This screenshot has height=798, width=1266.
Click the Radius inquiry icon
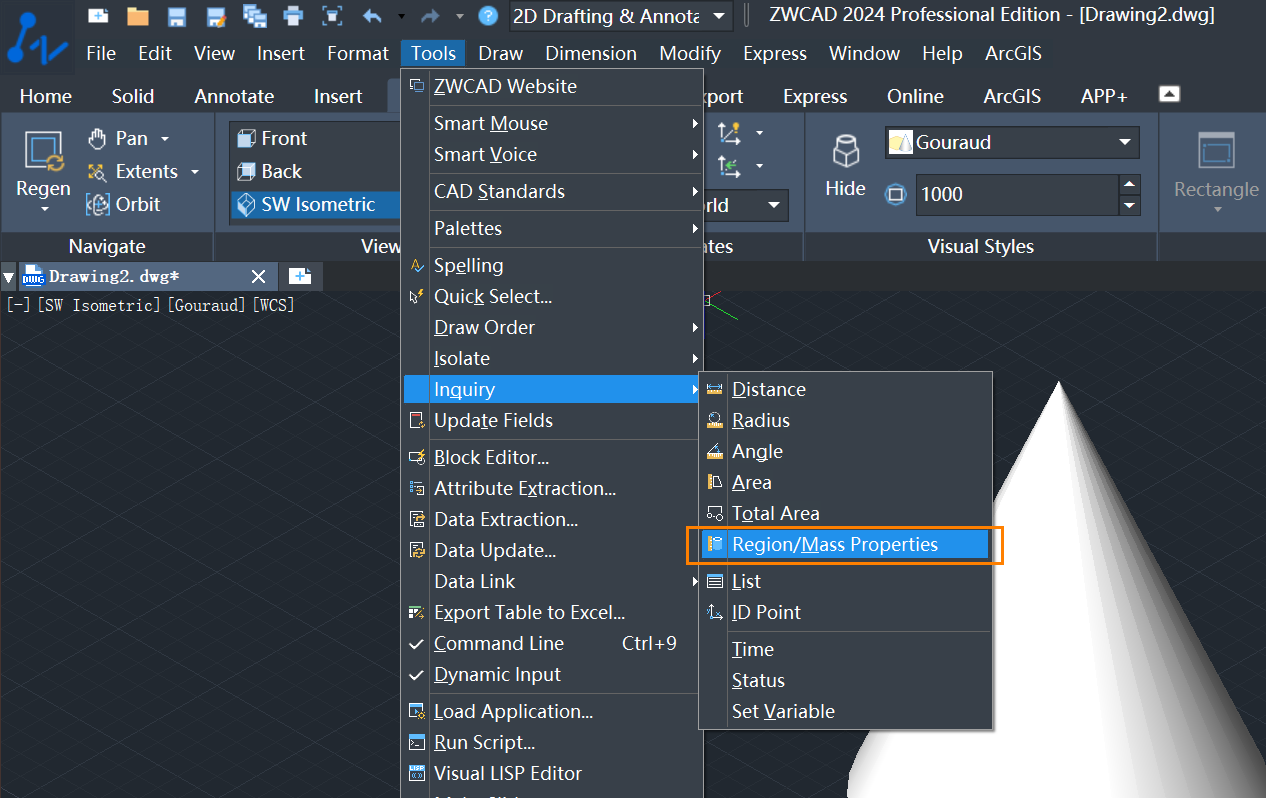click(x=714, y=421)
